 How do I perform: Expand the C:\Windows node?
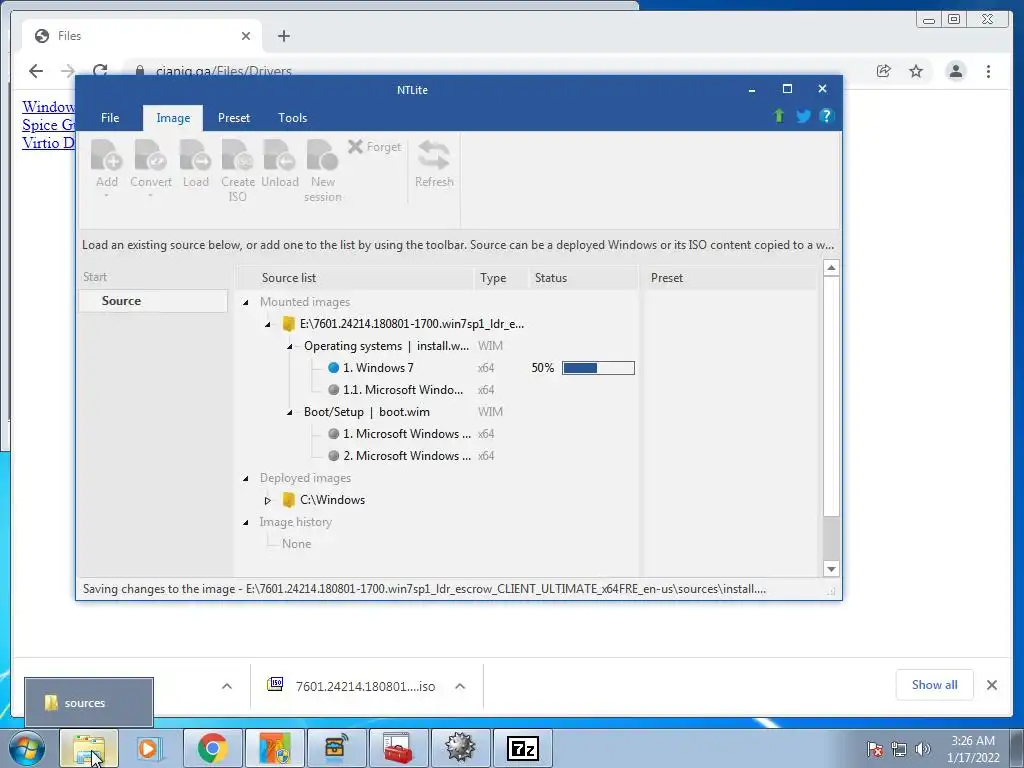point(268,500)
